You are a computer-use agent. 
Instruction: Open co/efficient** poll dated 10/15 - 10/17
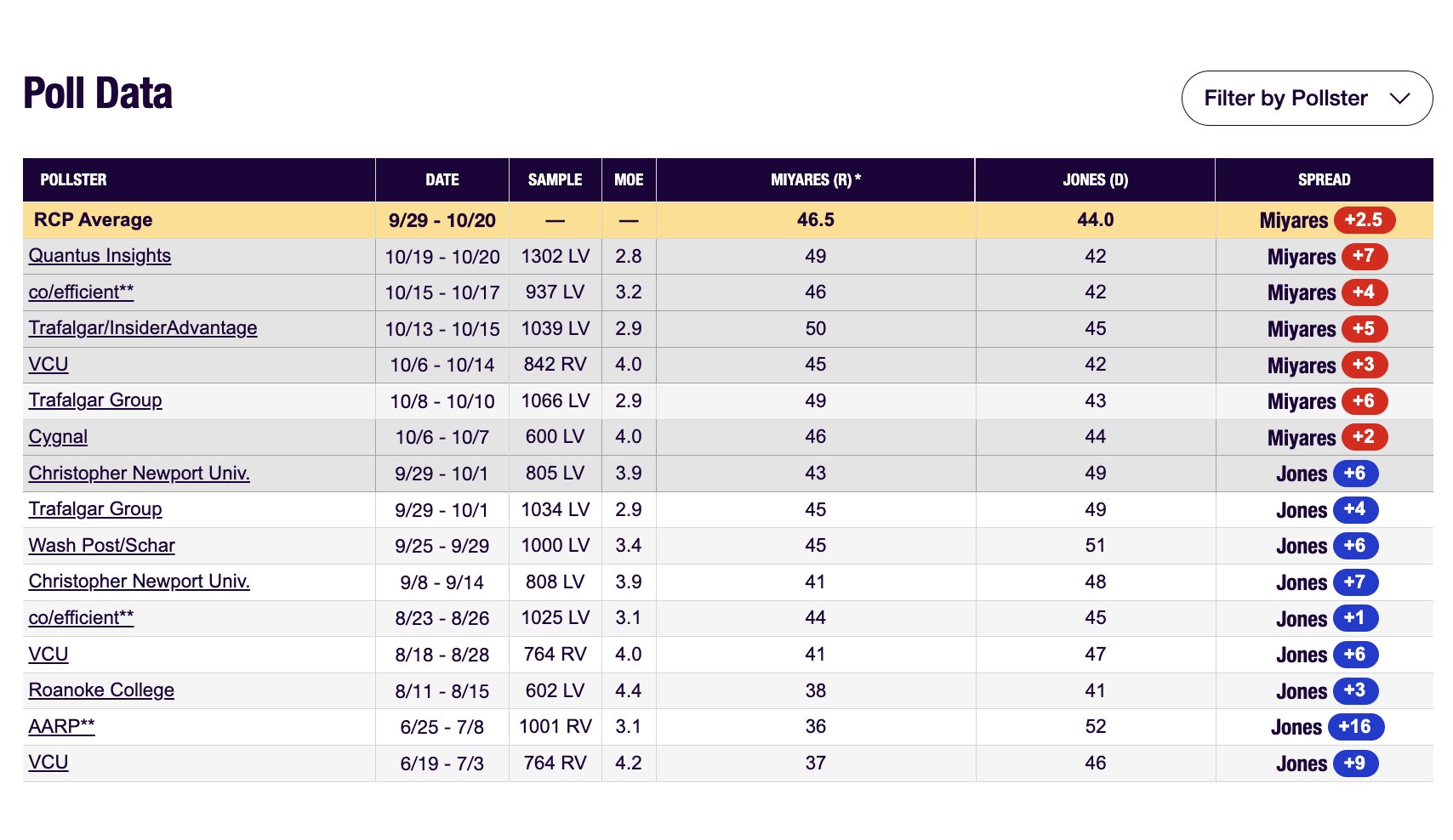(81, 292)
